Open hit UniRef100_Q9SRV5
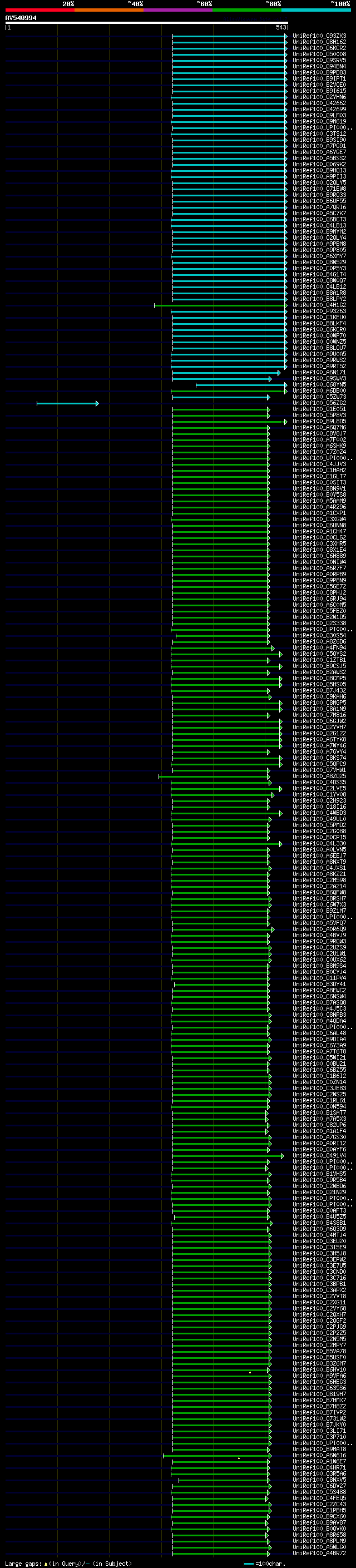The height and width of the screenshot is (1568, 356). point(319,60)
